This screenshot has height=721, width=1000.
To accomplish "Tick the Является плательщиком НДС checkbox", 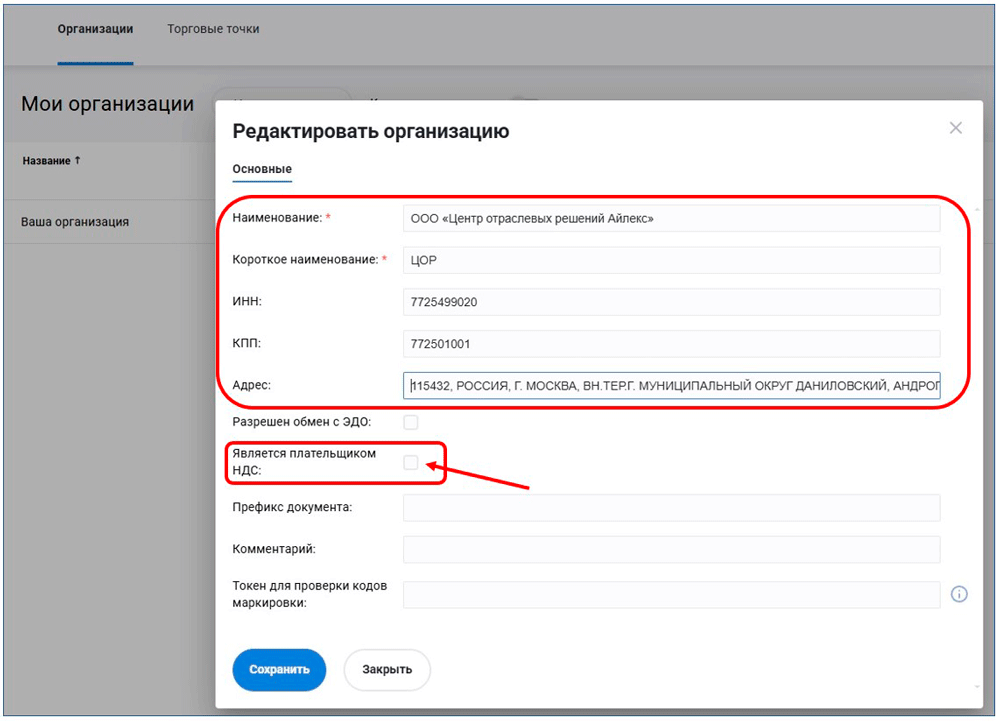I will click(x=411, y=462).
